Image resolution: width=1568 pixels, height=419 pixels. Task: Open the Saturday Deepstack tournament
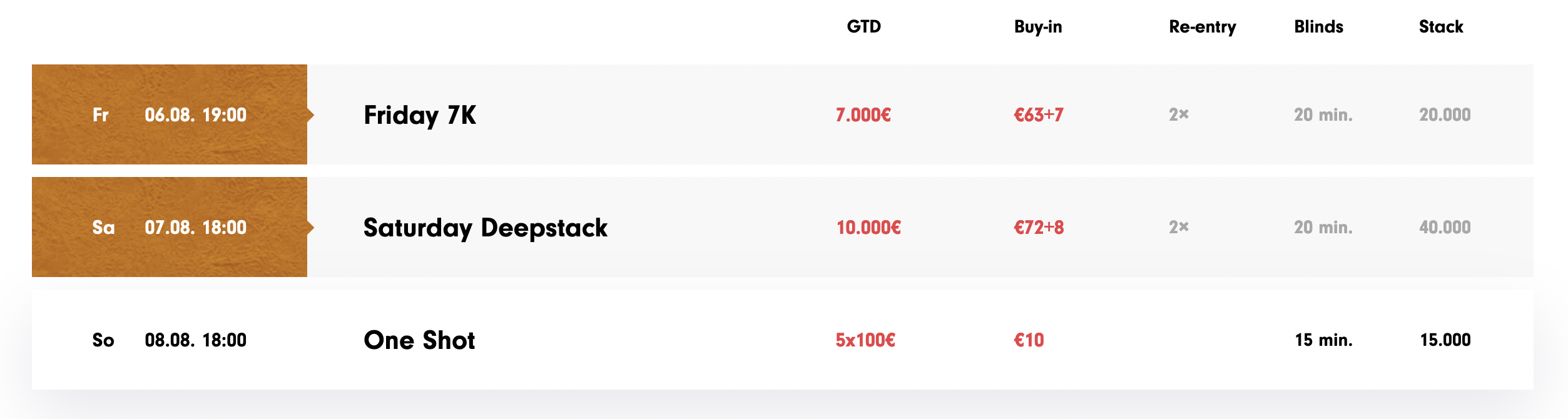tap(485, 228)
